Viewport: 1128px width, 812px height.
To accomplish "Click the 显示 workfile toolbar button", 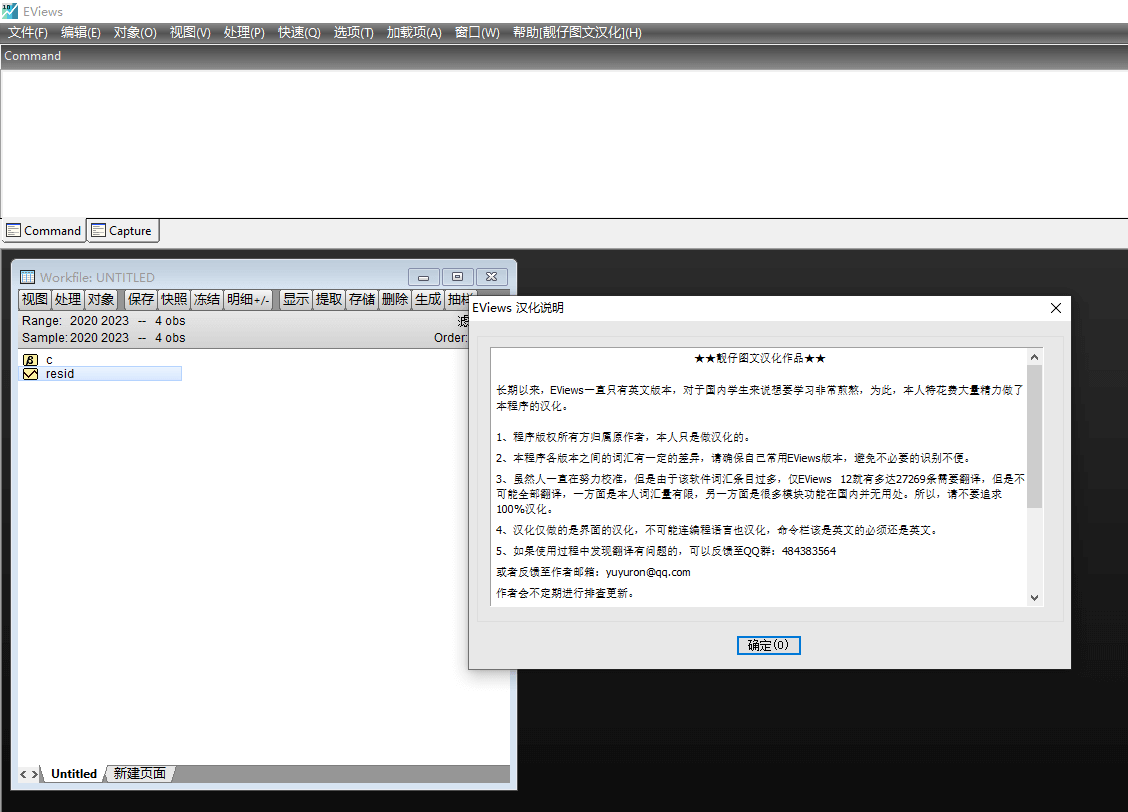I will pyautogui.click(x=296, y=299).
